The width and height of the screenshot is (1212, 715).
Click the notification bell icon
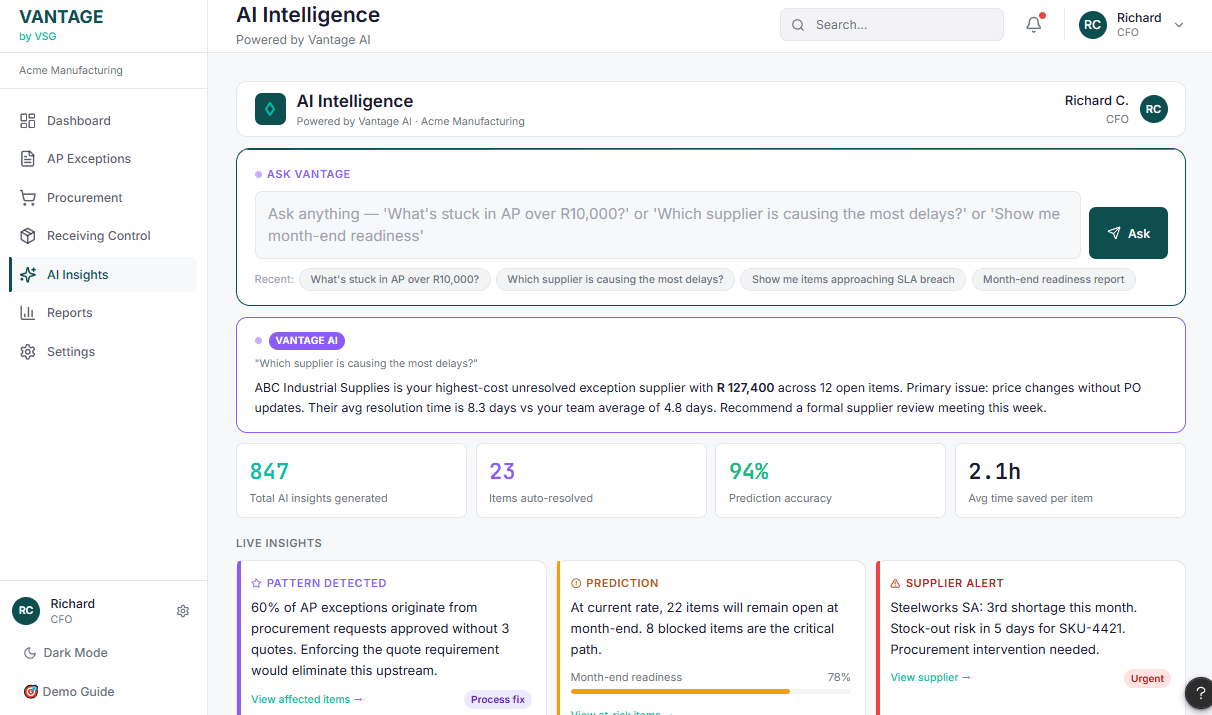point(1033,24)
